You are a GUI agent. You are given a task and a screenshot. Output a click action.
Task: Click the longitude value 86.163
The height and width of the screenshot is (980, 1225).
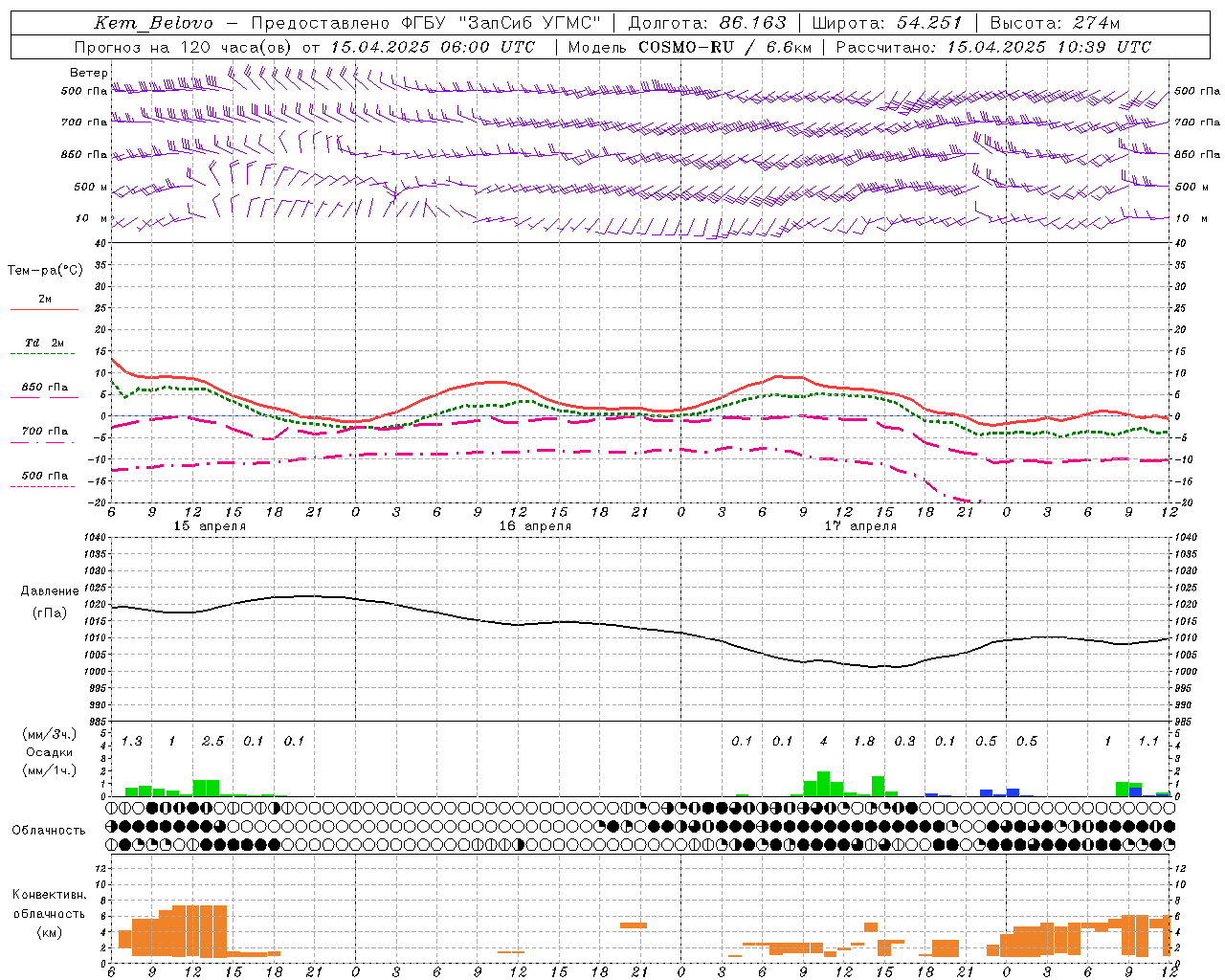point(753,23)
